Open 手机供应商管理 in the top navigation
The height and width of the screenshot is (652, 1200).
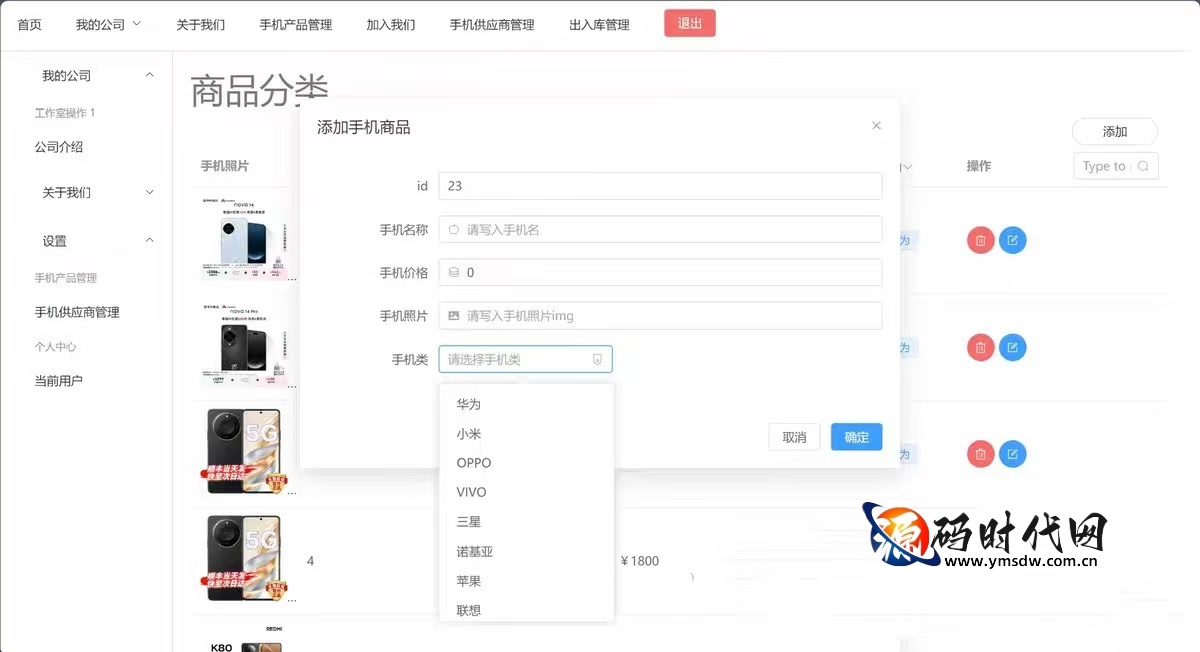[492, 24]
